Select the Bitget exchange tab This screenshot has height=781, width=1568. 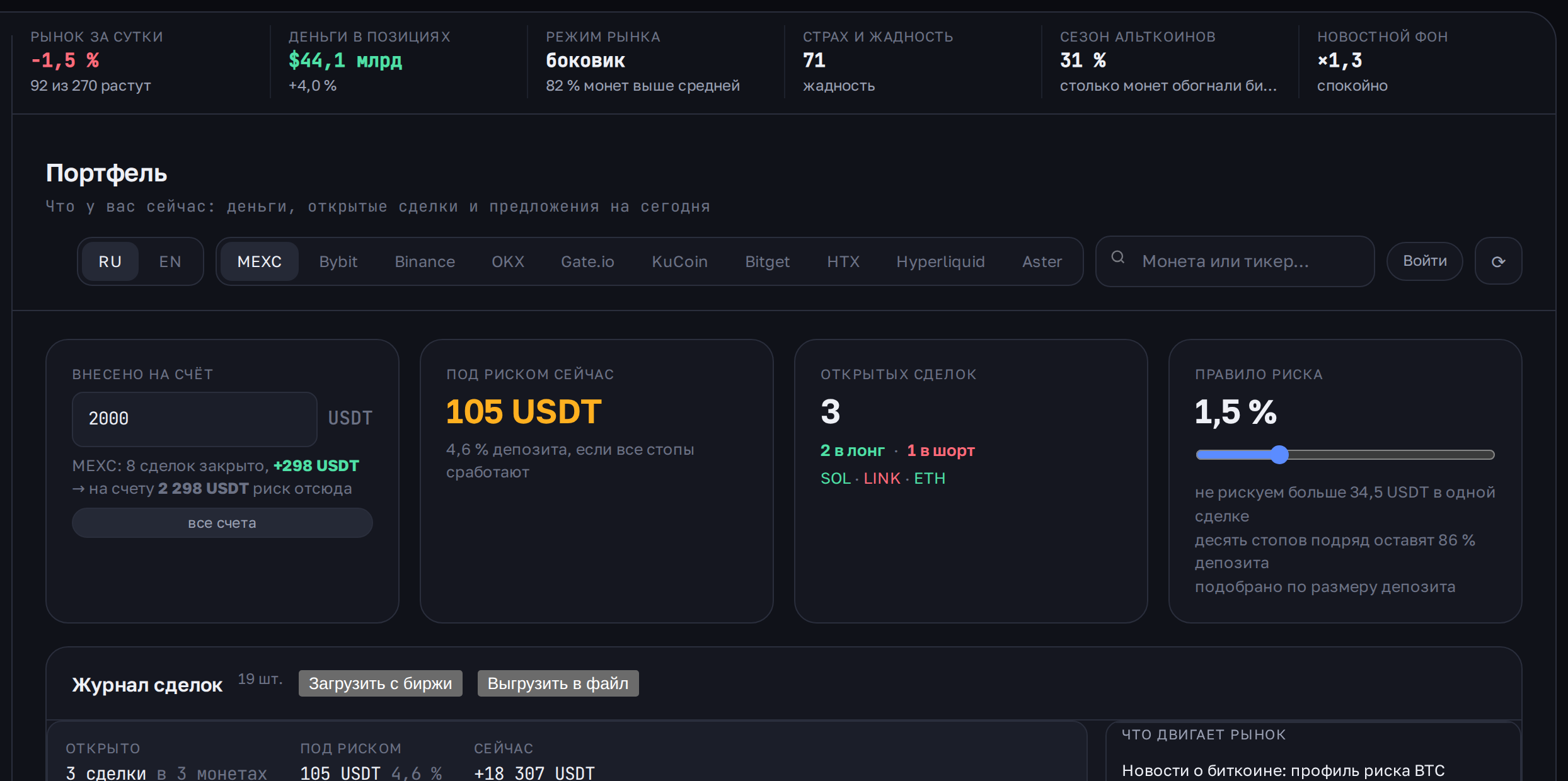(x=767, y=261)
